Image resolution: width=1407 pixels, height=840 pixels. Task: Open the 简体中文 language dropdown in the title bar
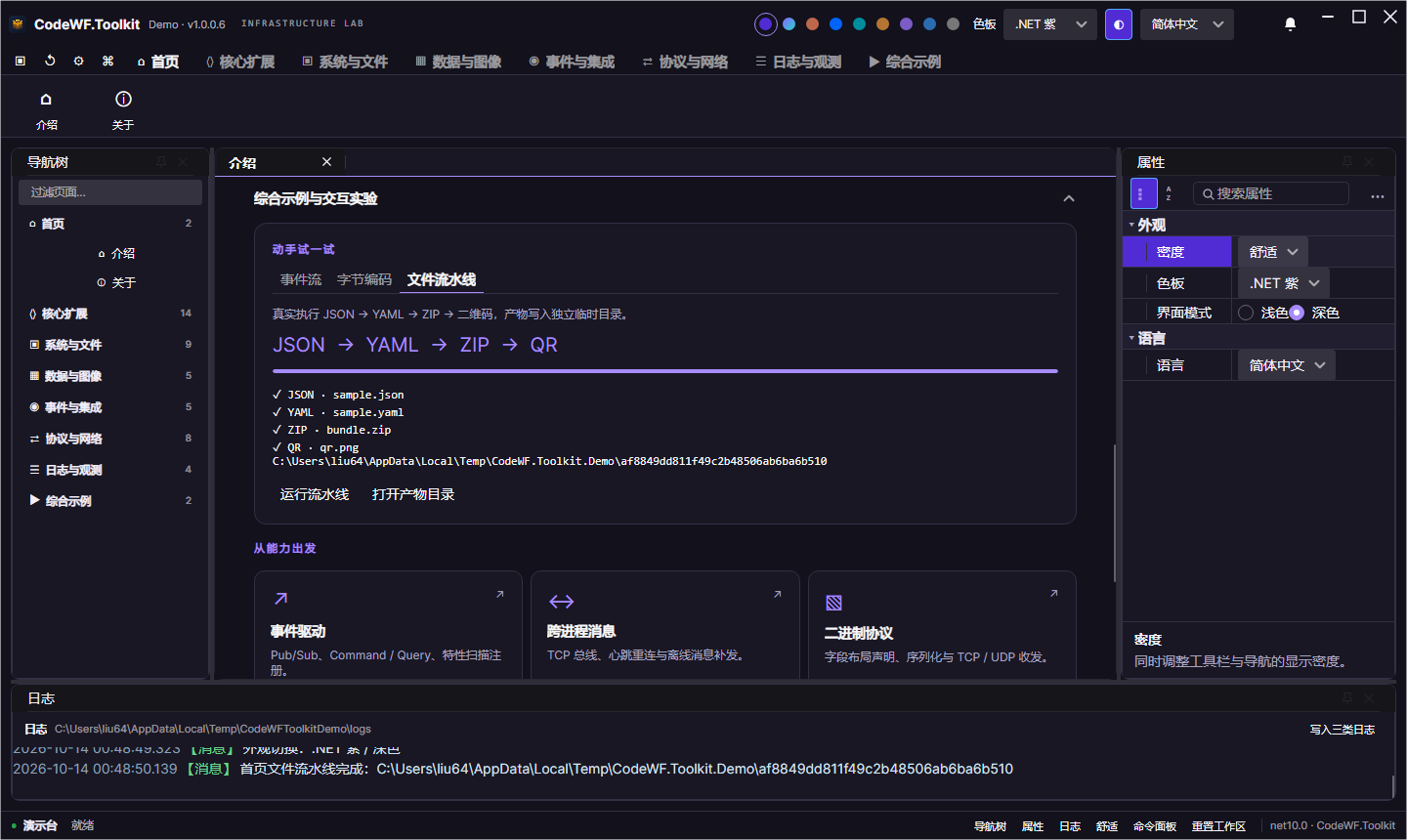tap(1187, 24)
